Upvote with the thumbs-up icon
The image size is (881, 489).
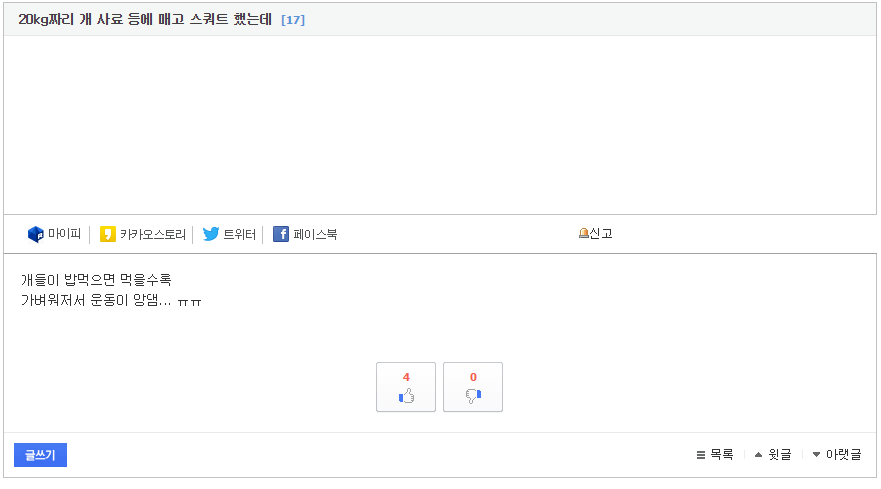(x=406, y=396)
